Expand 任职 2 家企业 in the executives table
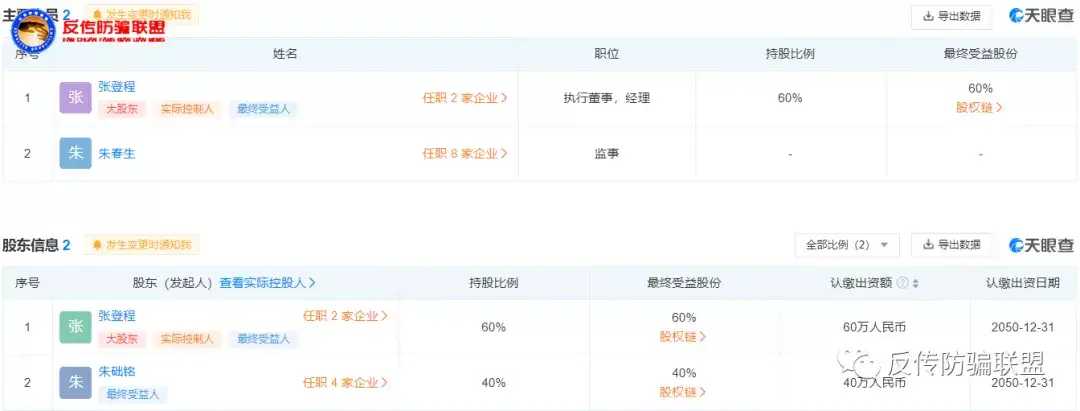Screen dimensions: 1080x411 464,98
